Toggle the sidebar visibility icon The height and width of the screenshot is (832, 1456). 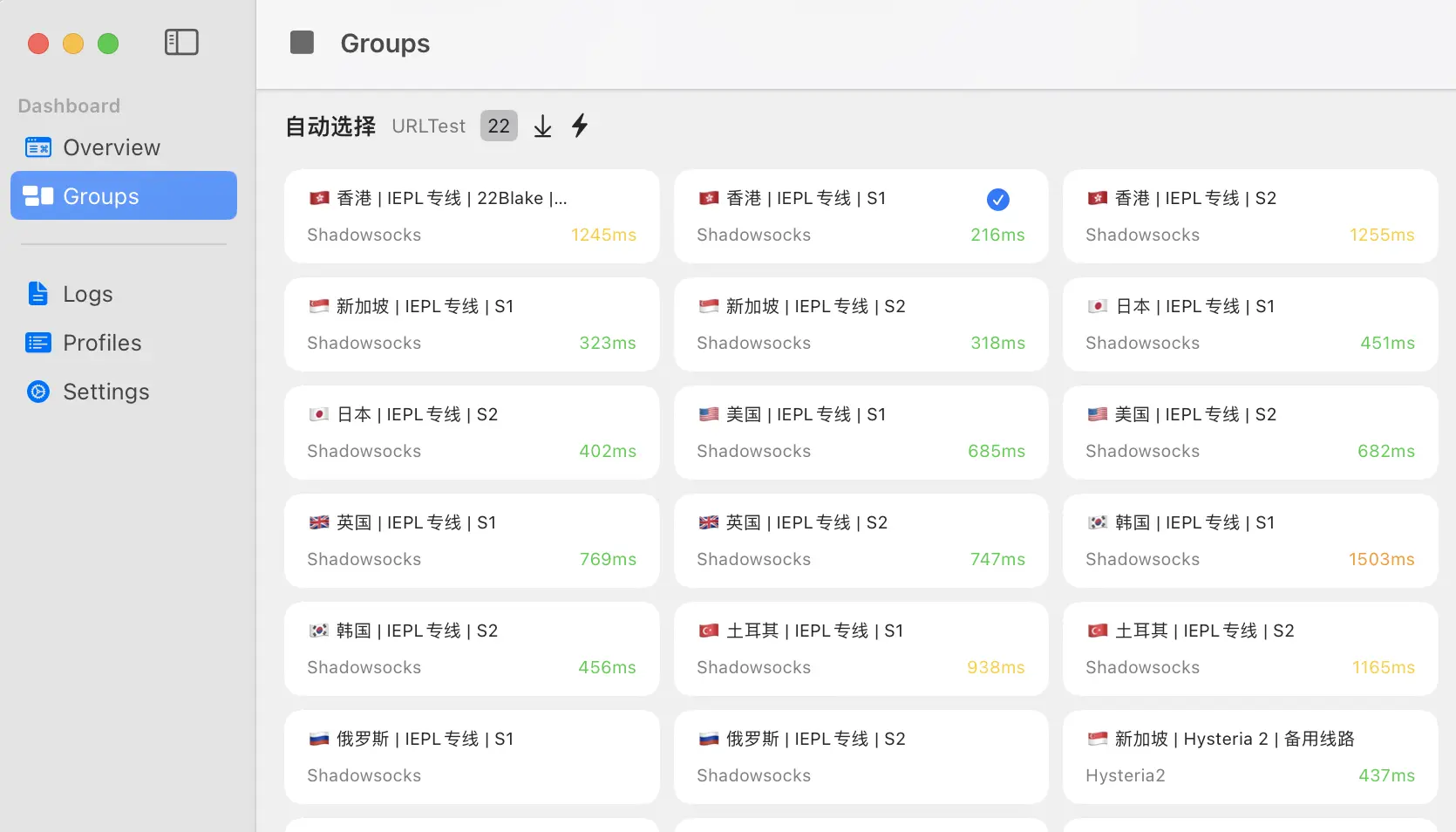181,42
